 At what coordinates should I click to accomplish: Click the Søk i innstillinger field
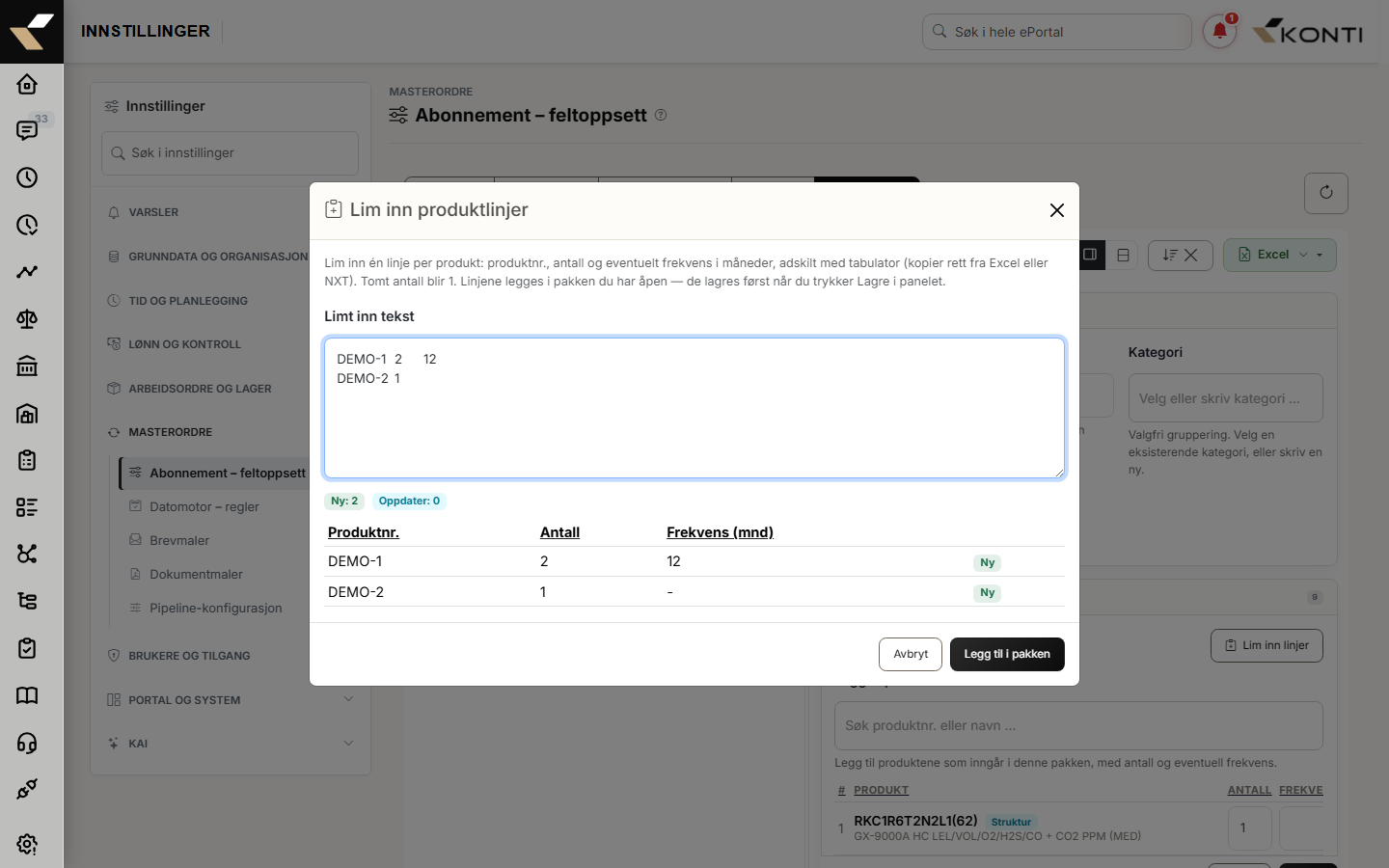[230, 153]
